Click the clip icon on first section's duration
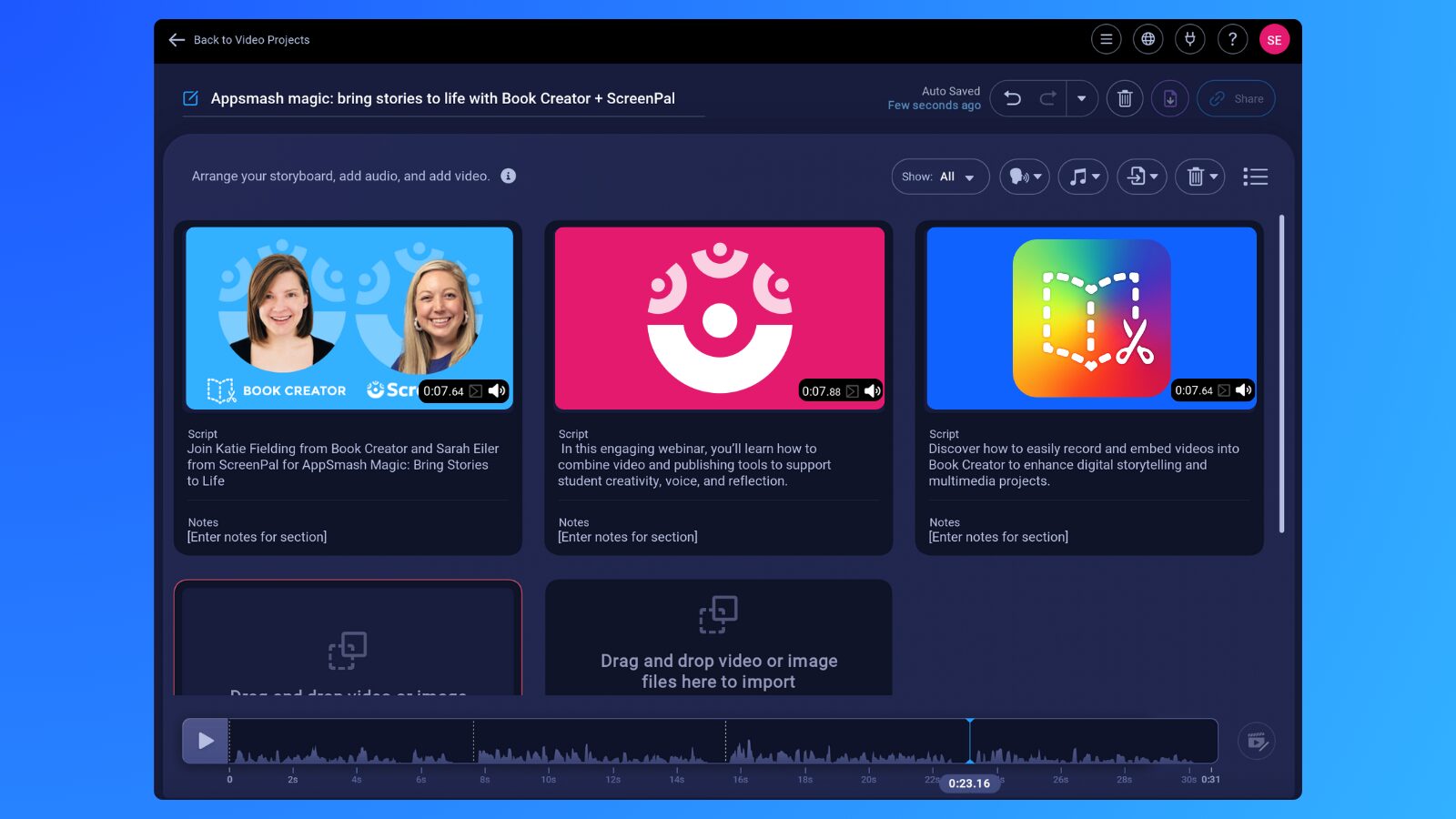Screen dimensions: 1456x819 (476, 391)
